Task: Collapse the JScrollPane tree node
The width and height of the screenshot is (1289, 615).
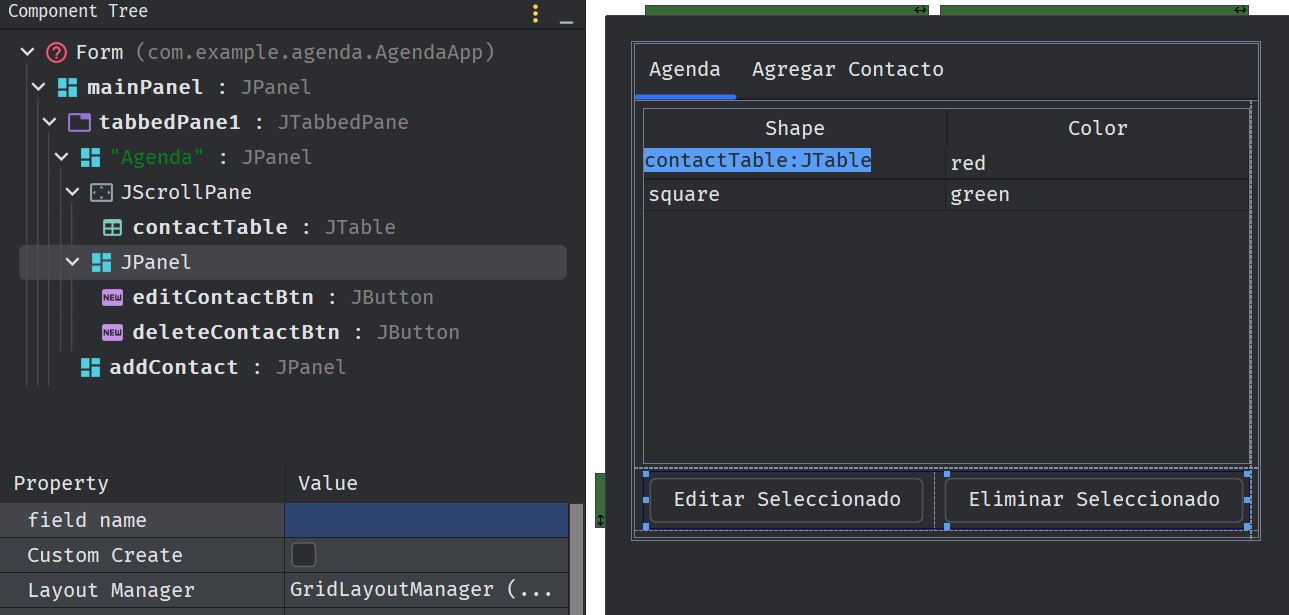Action: (x=73, y=193)
